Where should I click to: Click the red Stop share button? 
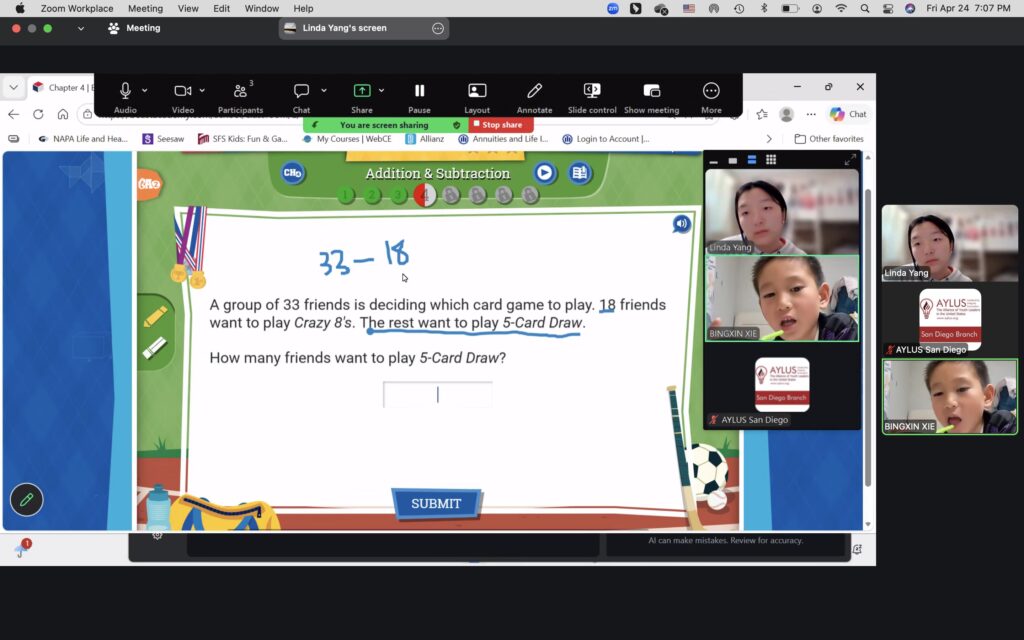501,125
